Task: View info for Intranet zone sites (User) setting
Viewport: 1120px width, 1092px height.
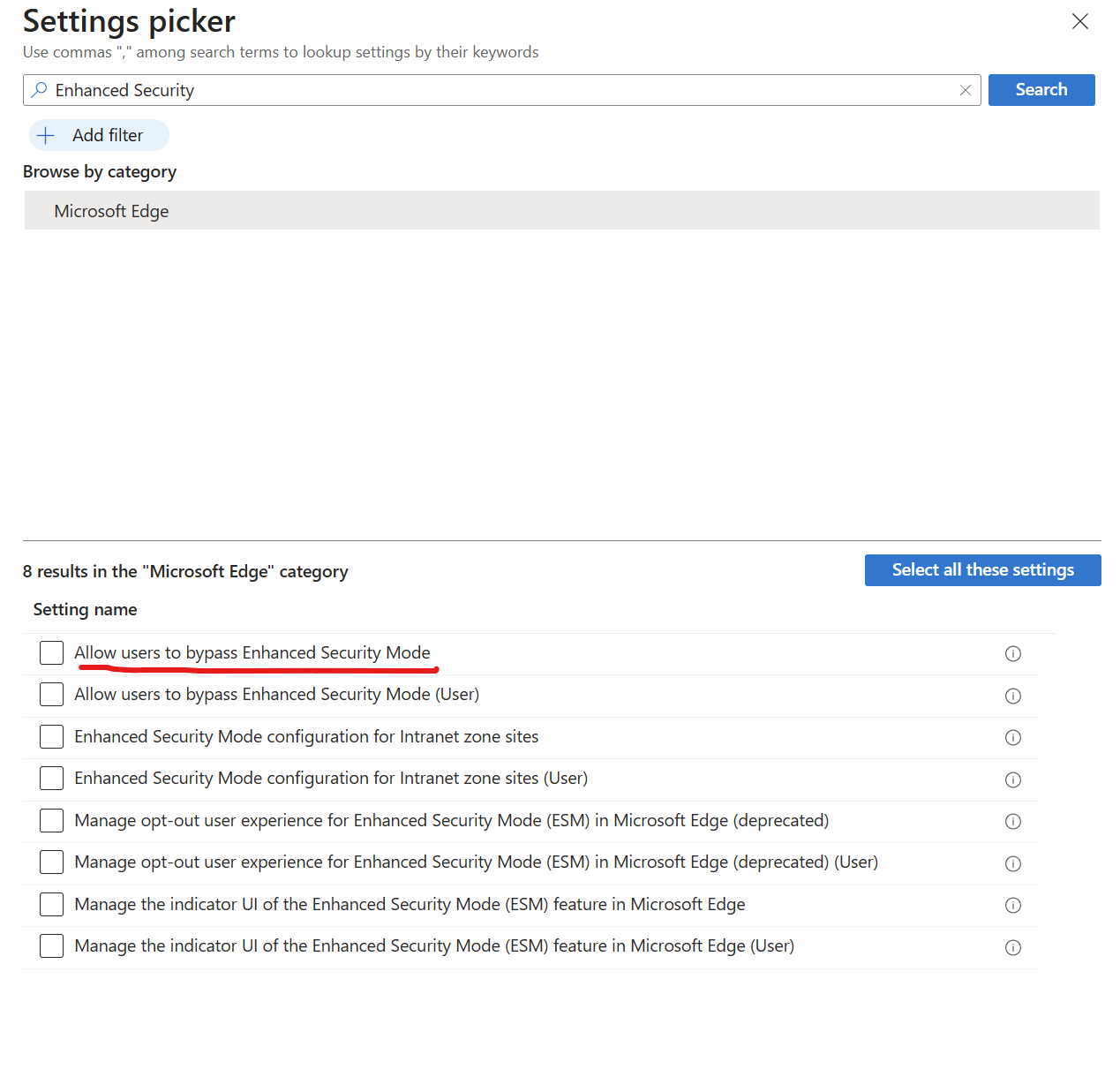Action: [x=1012, y=779]
